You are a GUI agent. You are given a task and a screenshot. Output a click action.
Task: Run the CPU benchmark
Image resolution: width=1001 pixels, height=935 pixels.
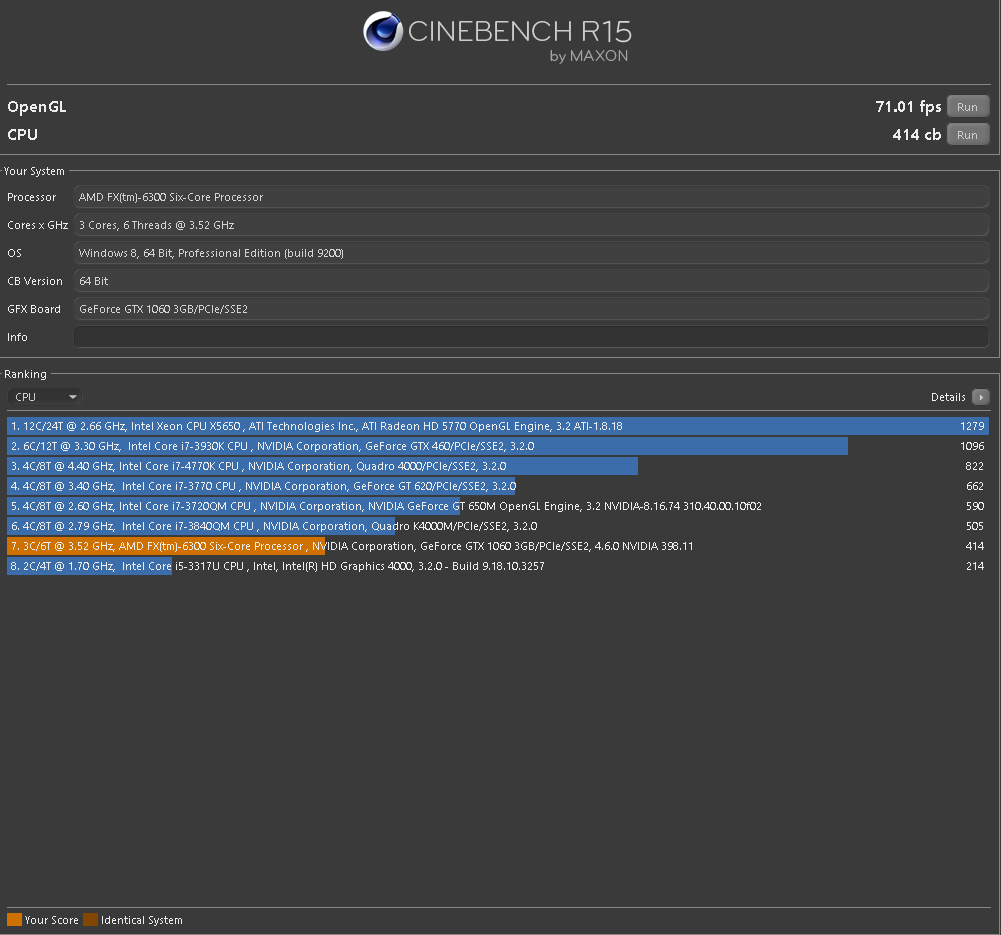968,135
